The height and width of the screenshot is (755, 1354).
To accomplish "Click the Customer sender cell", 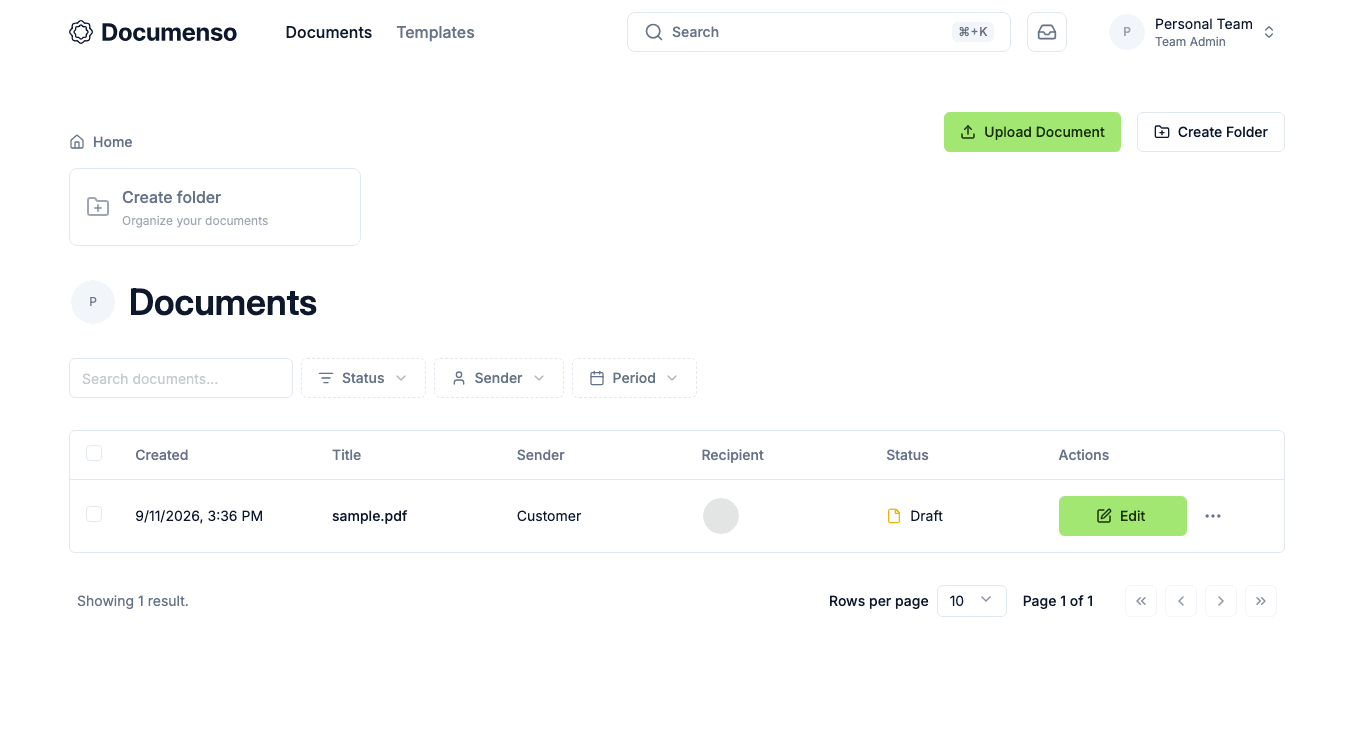I will (549, 516).
